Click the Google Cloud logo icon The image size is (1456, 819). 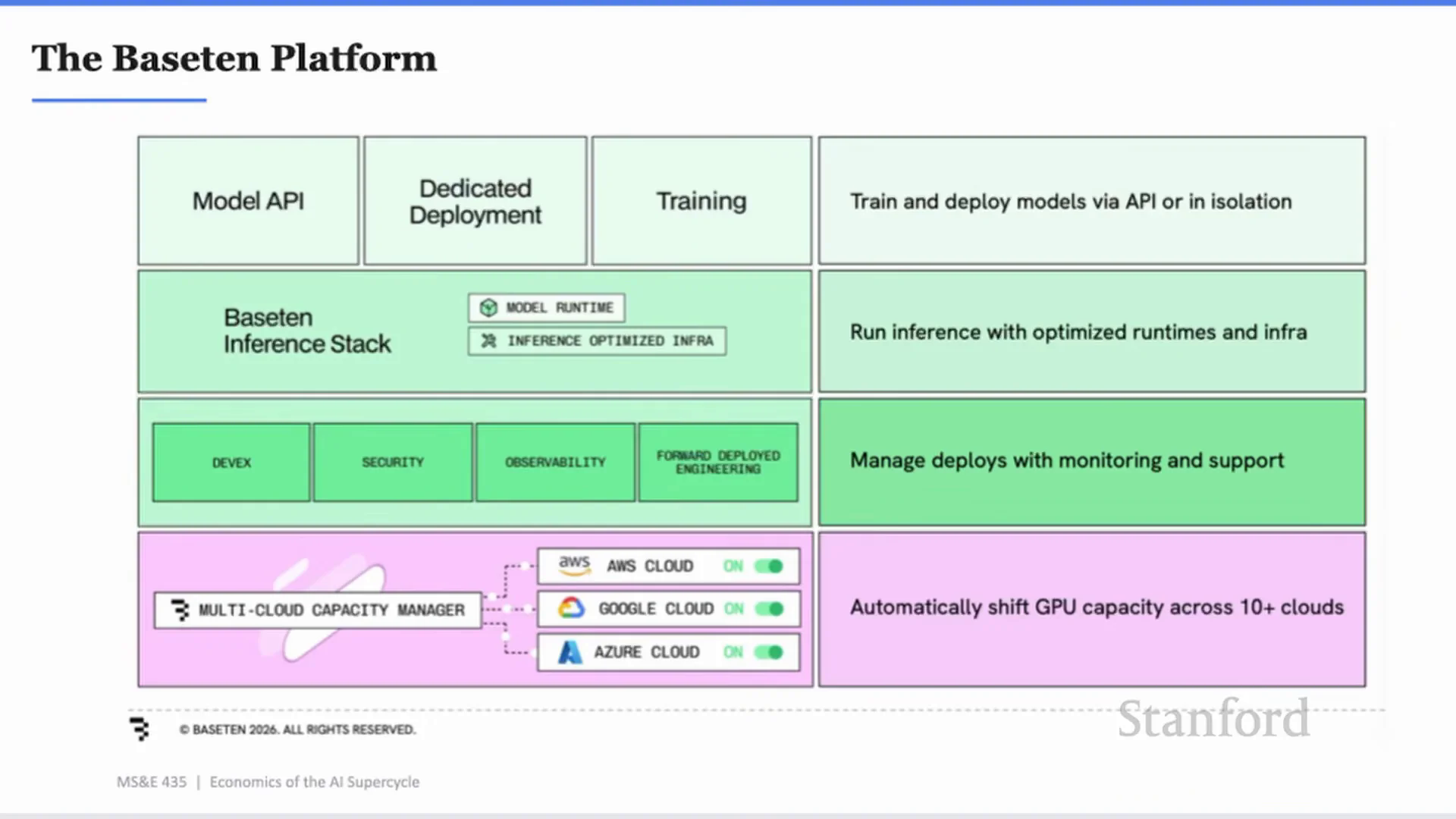572,608
